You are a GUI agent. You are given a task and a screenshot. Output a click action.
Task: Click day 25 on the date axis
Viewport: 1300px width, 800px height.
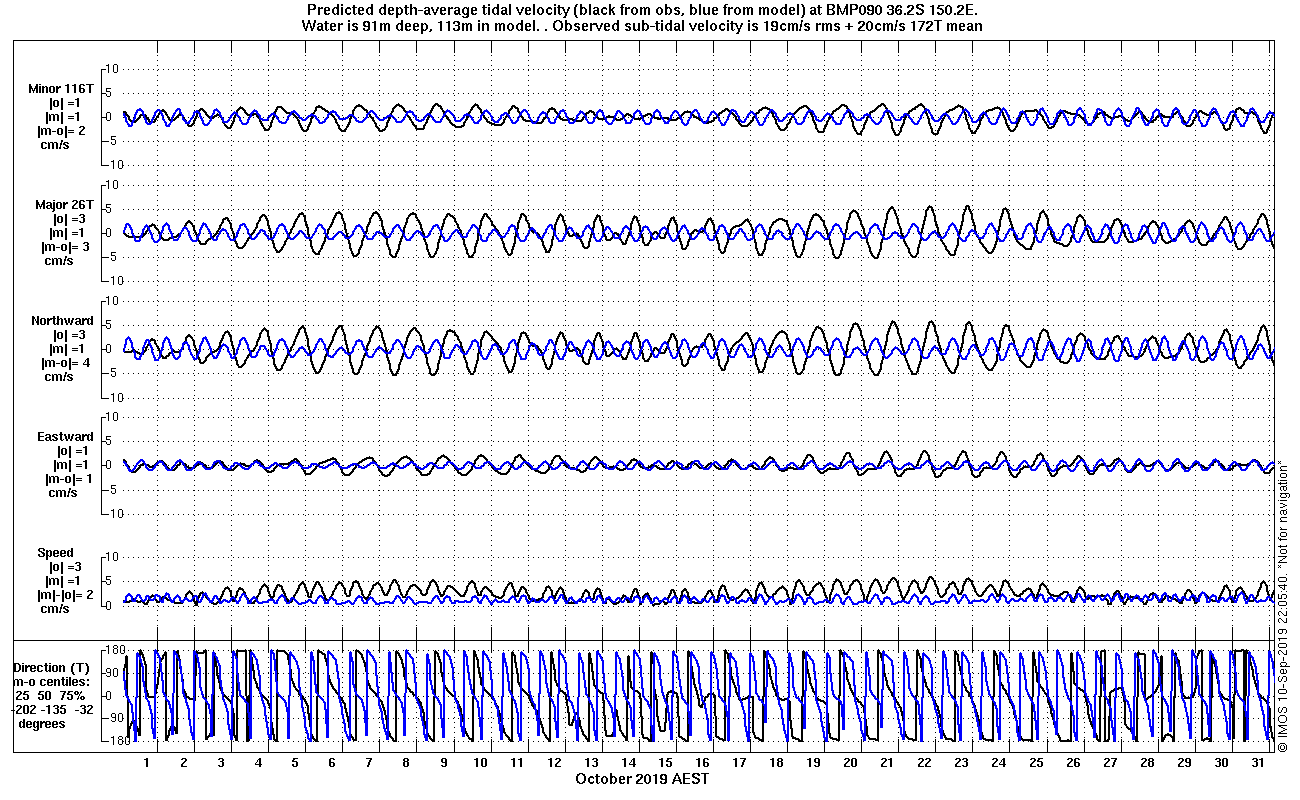click(x=1035, y=762)
